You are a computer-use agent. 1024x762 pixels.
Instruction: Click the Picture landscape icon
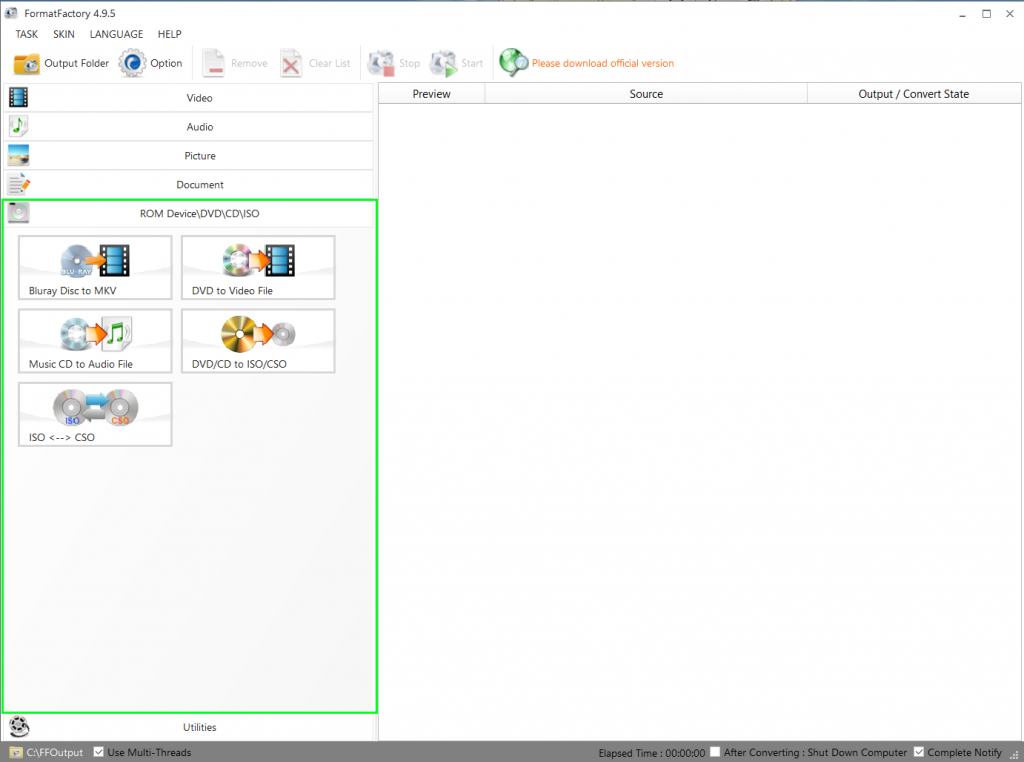[18, 155]
